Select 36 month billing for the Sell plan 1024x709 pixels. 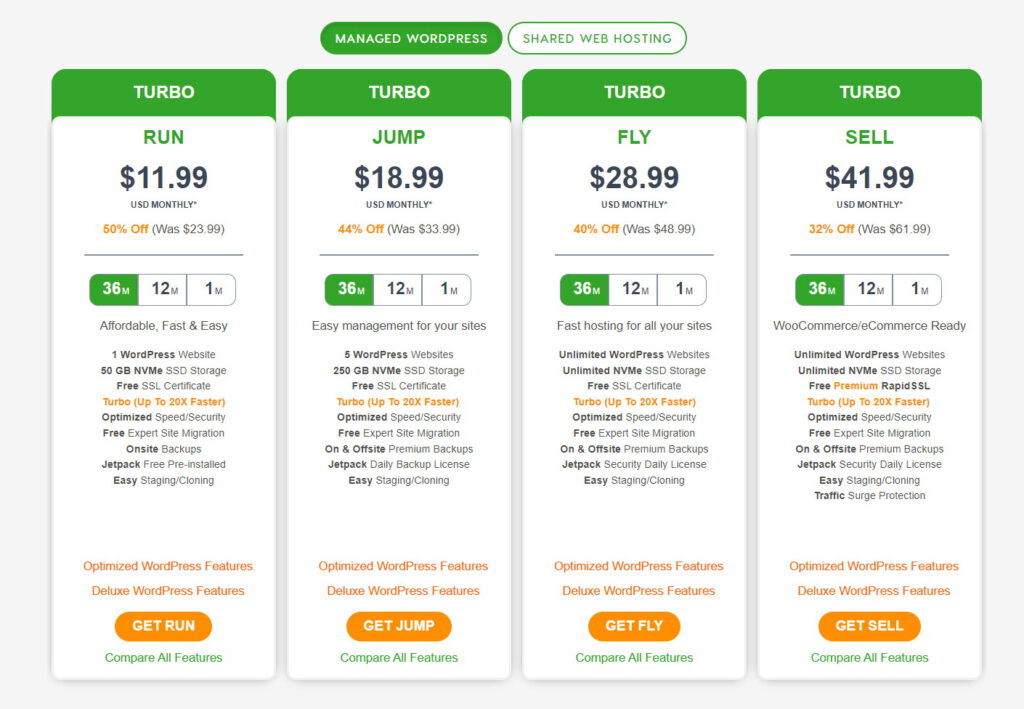click(819, 289)
